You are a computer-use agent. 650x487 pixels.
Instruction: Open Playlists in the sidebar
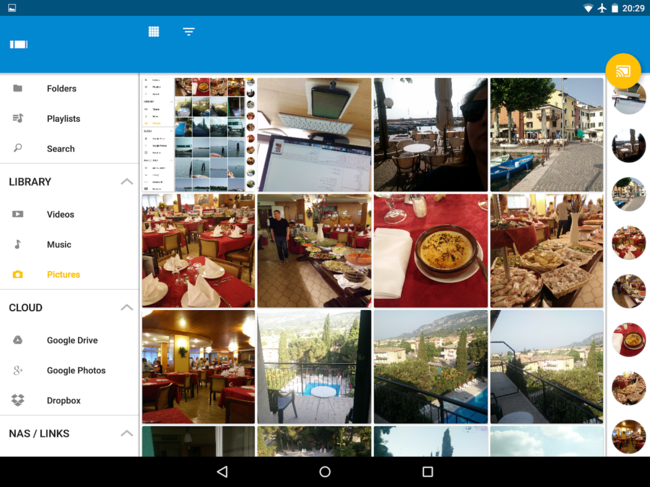tap(69, 119)
